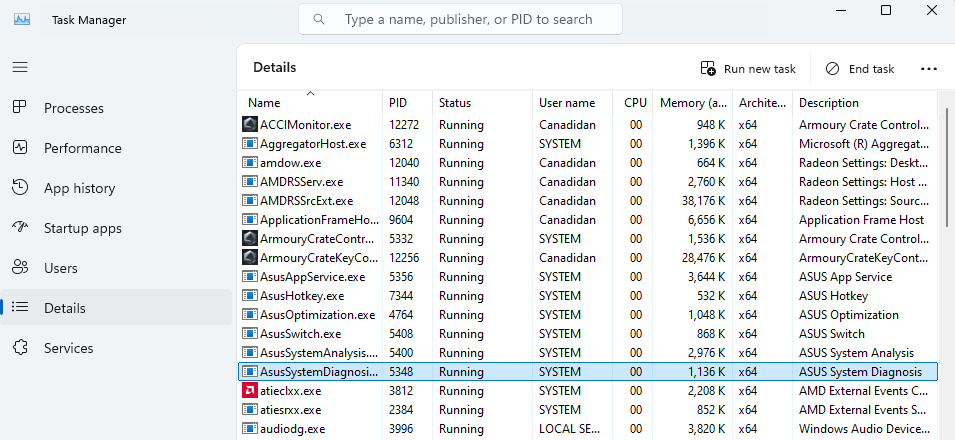Click the atieclxx.exe red AMD icon

coord(250,391)
